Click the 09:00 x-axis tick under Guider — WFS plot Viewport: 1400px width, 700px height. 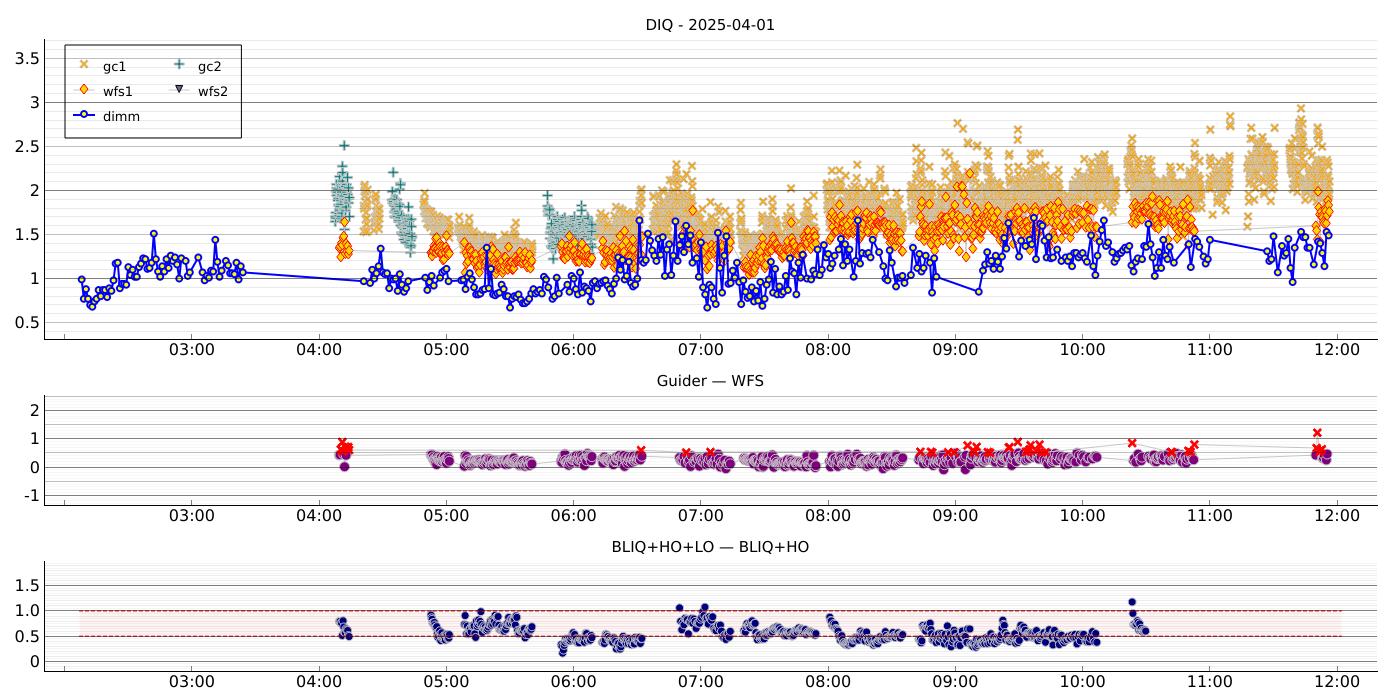click(x=955, y=516)
